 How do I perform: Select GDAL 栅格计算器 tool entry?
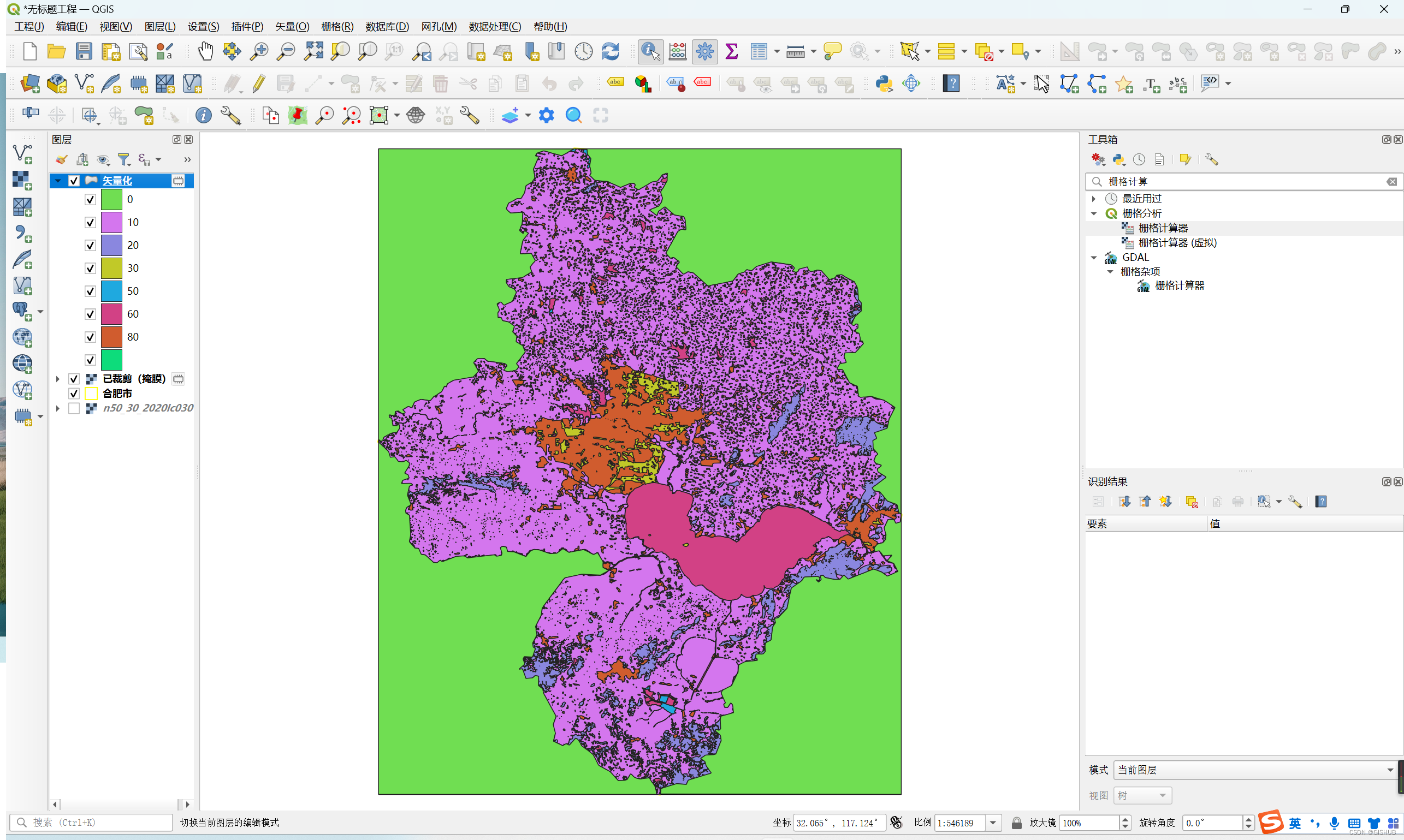[1179, 286]
